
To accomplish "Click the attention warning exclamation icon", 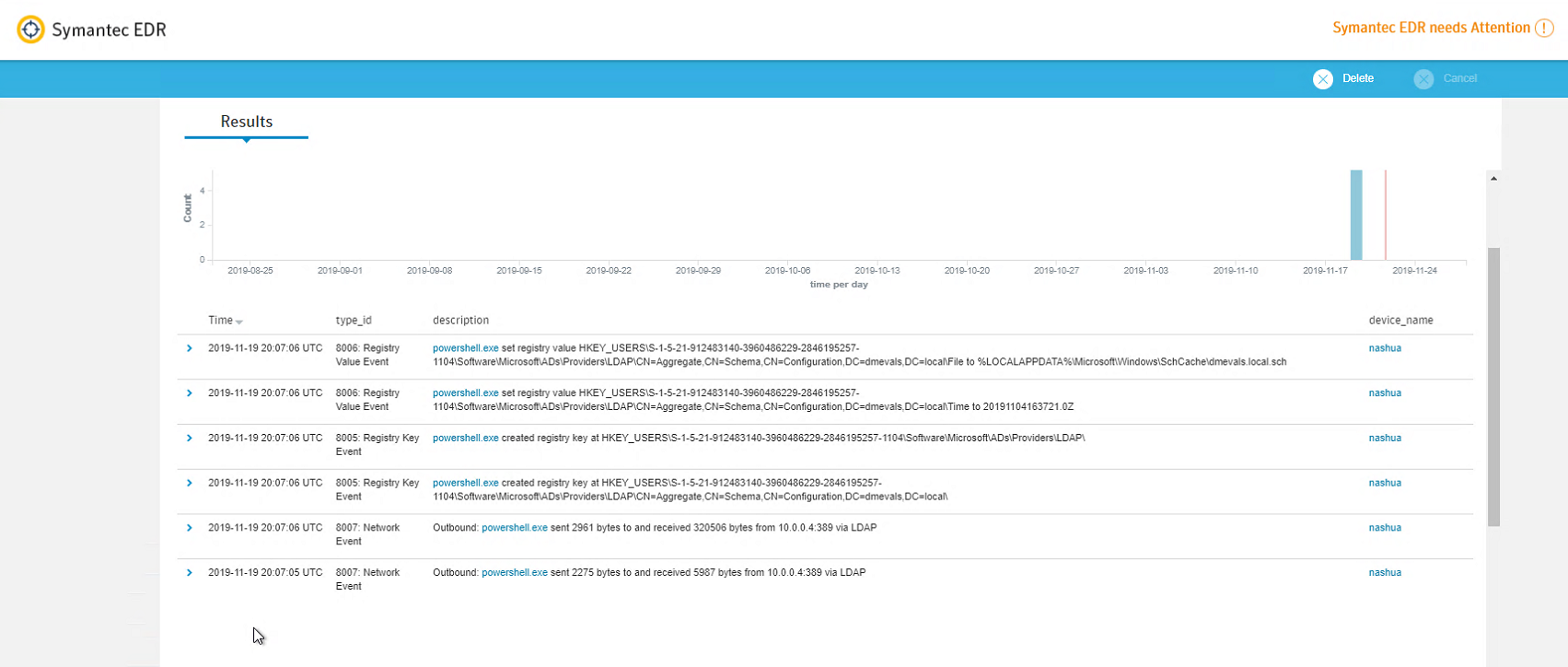I will (1545, 28).
